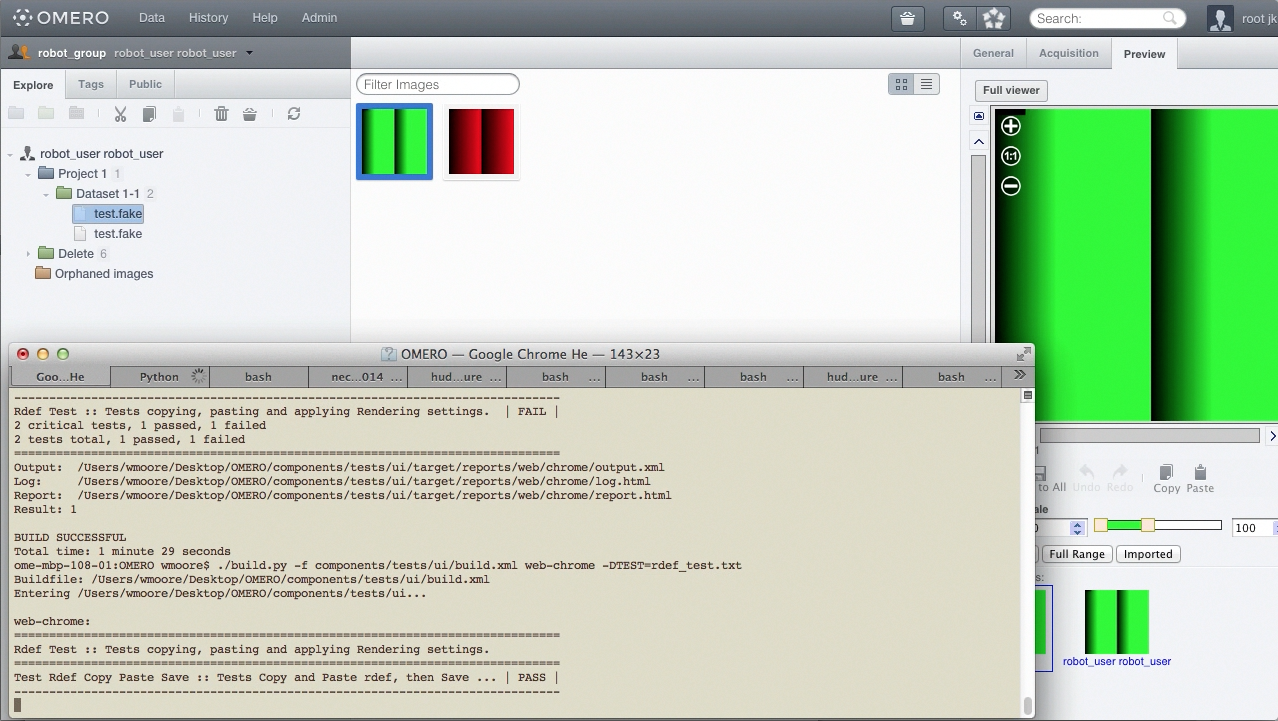
Task: Click the trash delete icon in tree toolbar
Action: tap(221, 114)
